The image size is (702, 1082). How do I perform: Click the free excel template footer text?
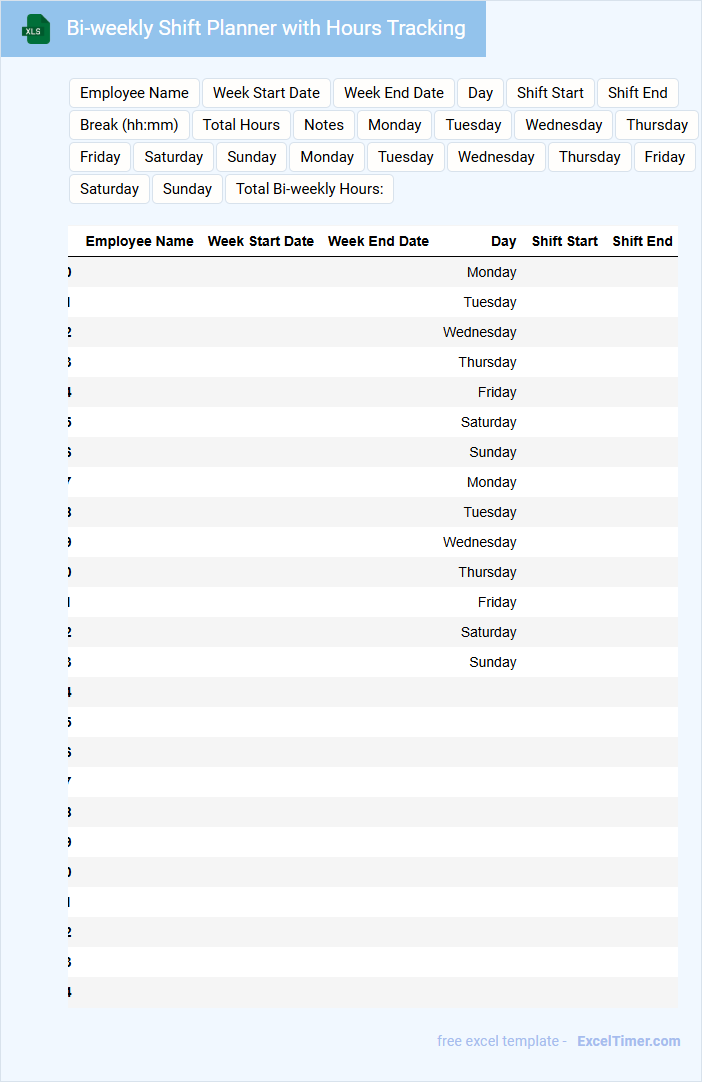(x=501, y=1041)
